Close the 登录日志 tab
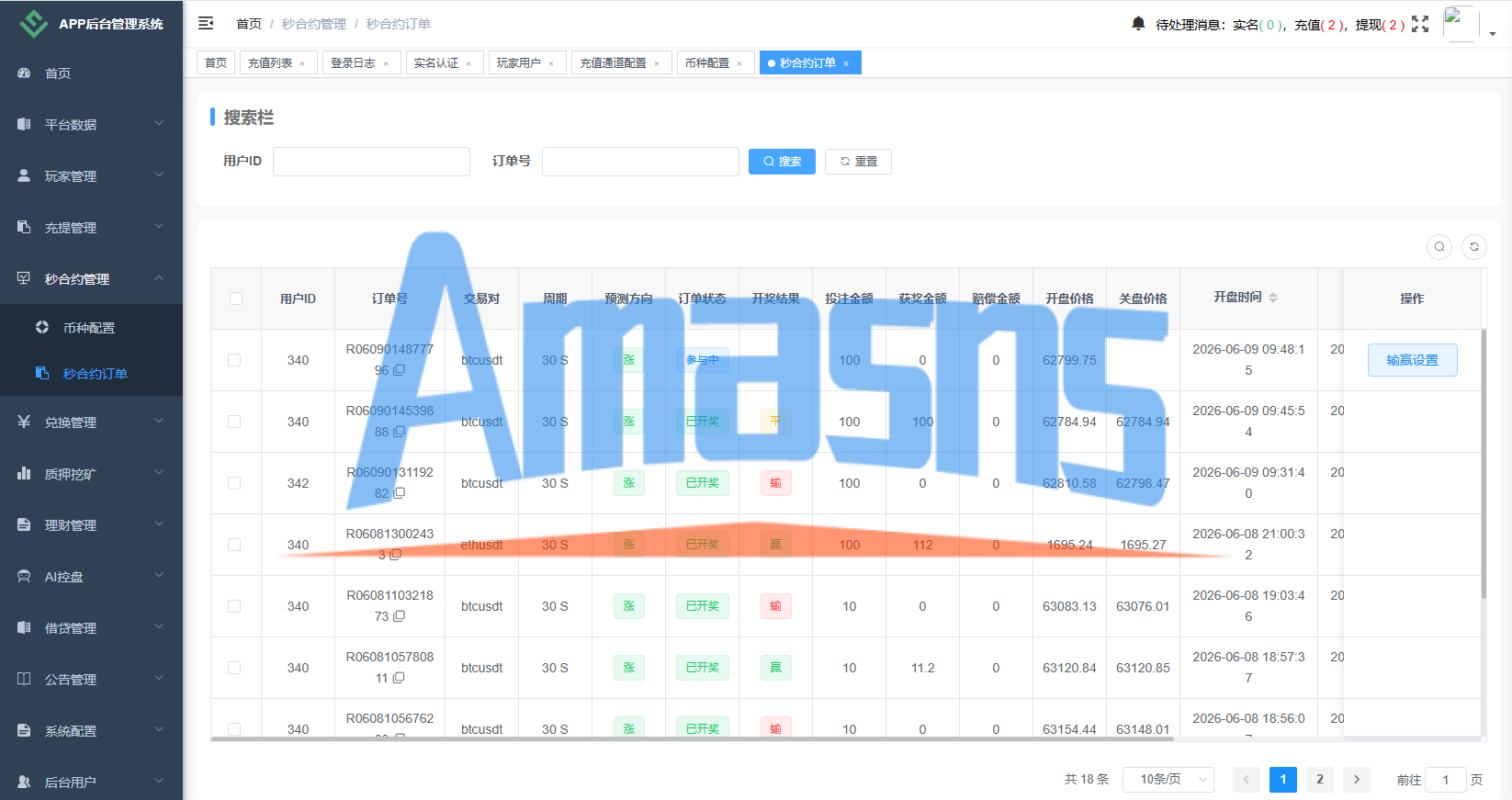1512x800 pixels. tap(386, 63)
